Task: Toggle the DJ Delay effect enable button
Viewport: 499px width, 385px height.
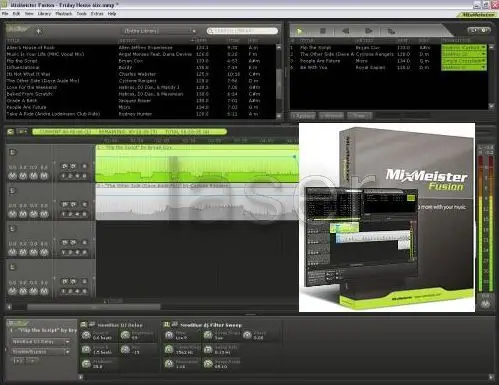Action: pyautogui.click(x=84, y=324)
